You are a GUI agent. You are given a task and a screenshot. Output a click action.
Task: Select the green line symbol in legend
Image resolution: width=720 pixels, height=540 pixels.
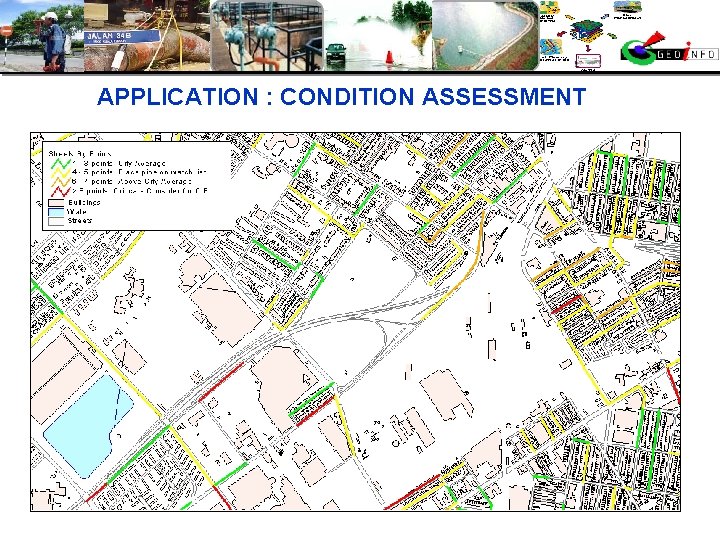[60, 163]
